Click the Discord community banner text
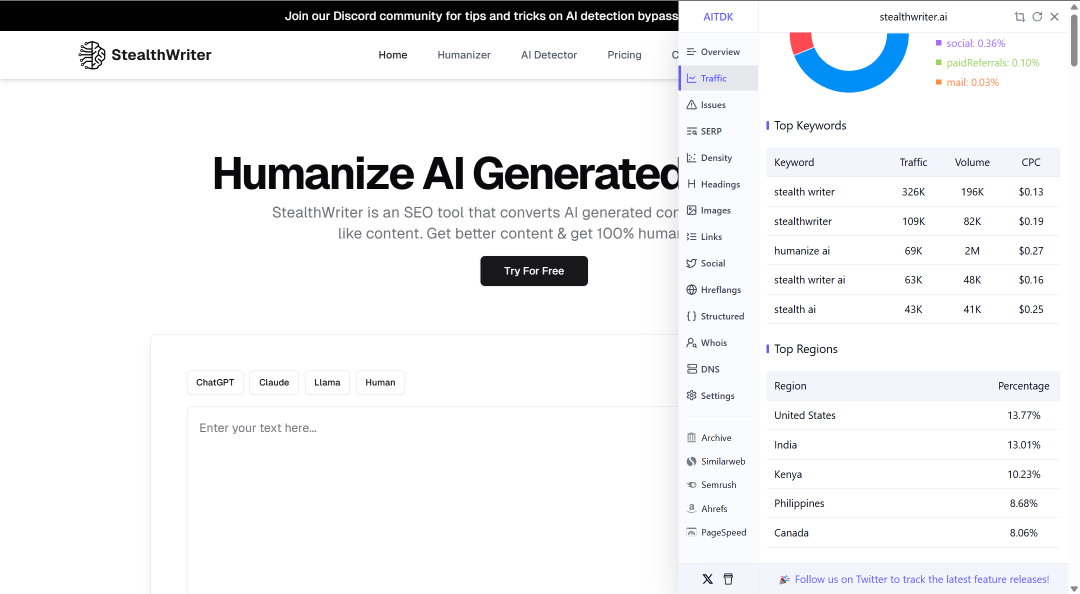 tap(481, 16)
